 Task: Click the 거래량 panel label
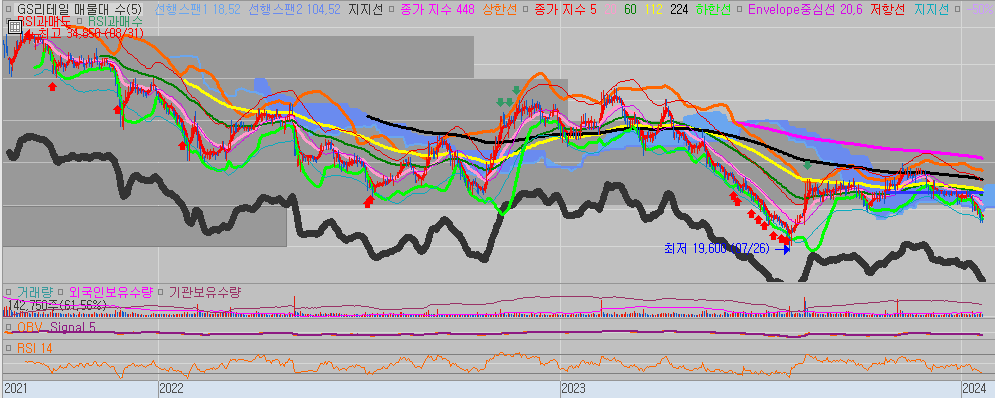click(34, 292)
